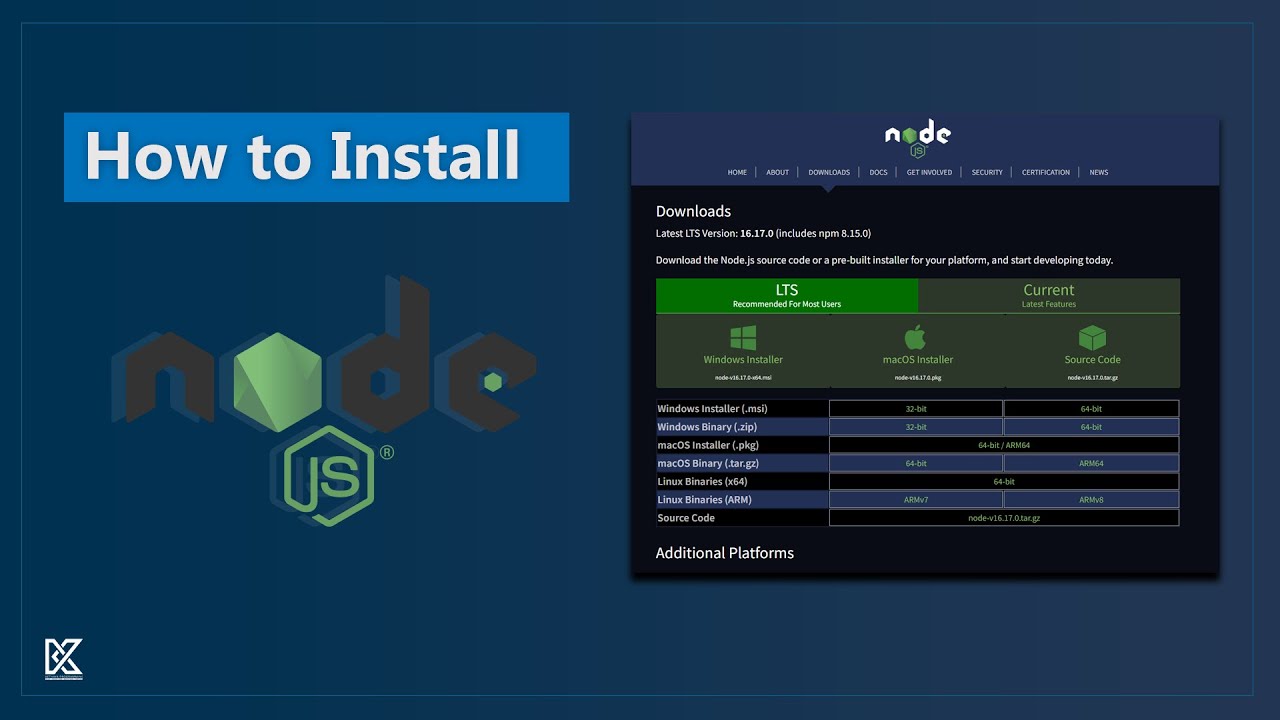This screenshot has width=1280, height=720.
Task: Click the 'Linux Binaries (x64)' row label
Action: click(x=704, y=481)
